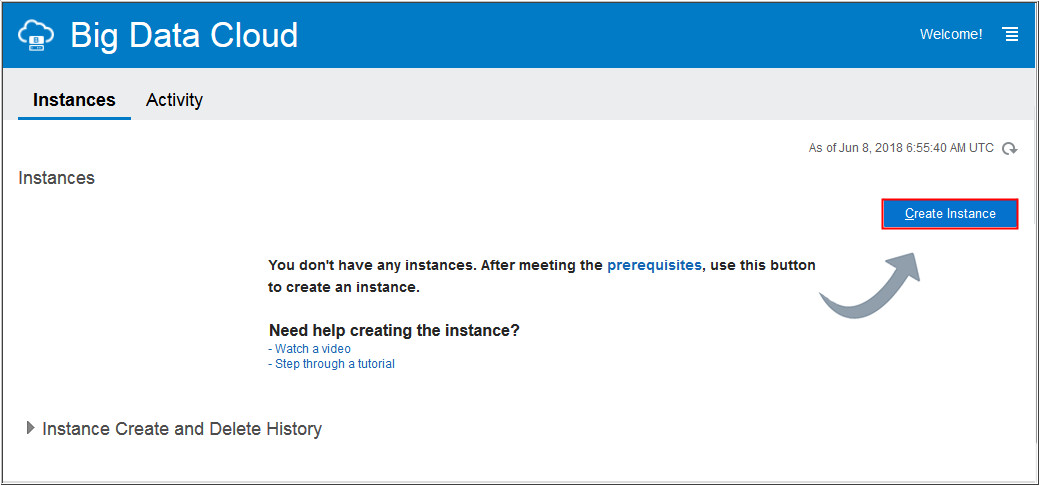Click the Instances section heading

tap(56, 178)
